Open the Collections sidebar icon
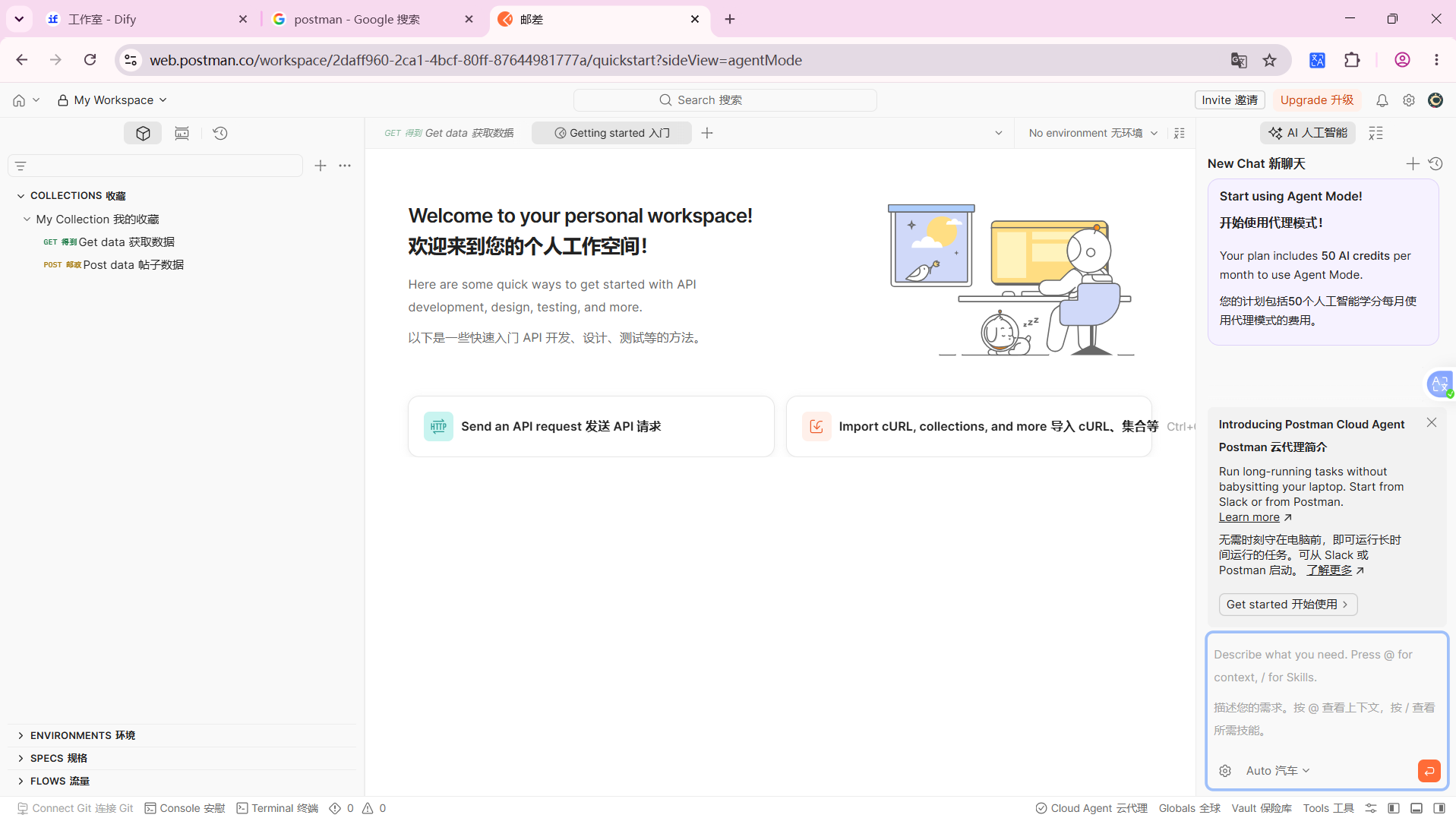Image resolution: width=1456 pixels, height=818 pixels. 143,133
